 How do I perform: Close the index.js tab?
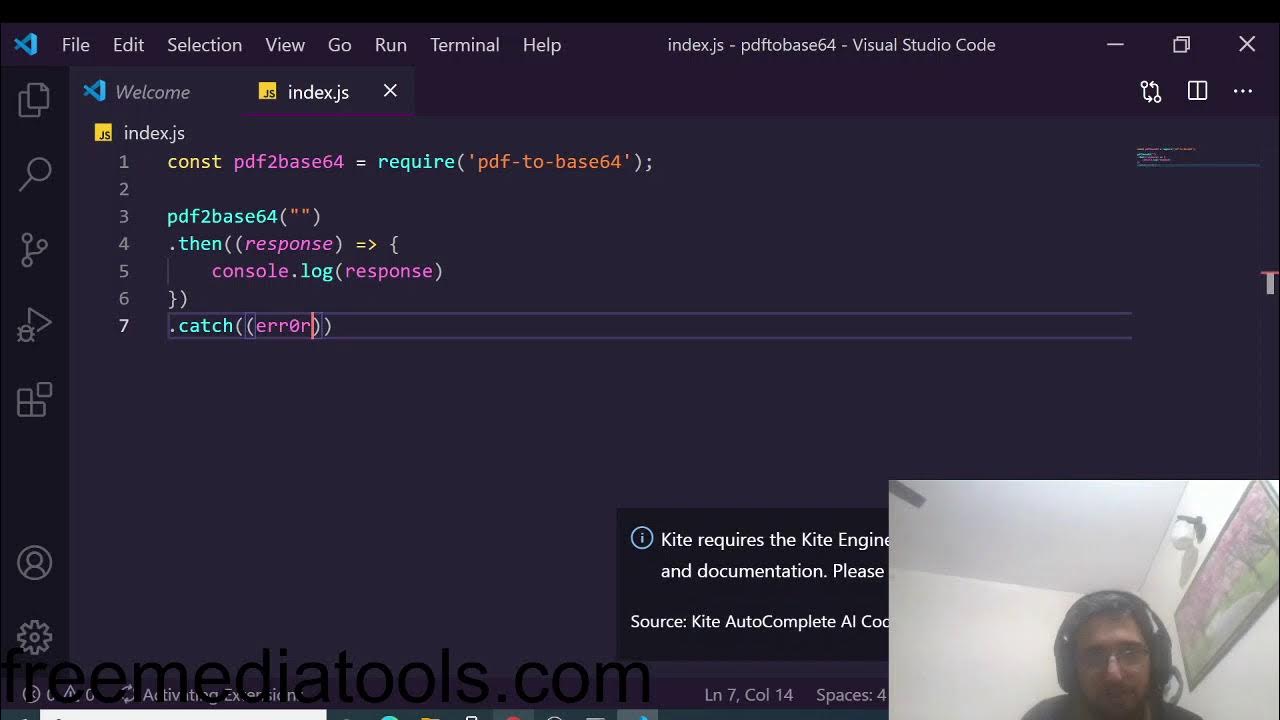click(x=390, y=91)
